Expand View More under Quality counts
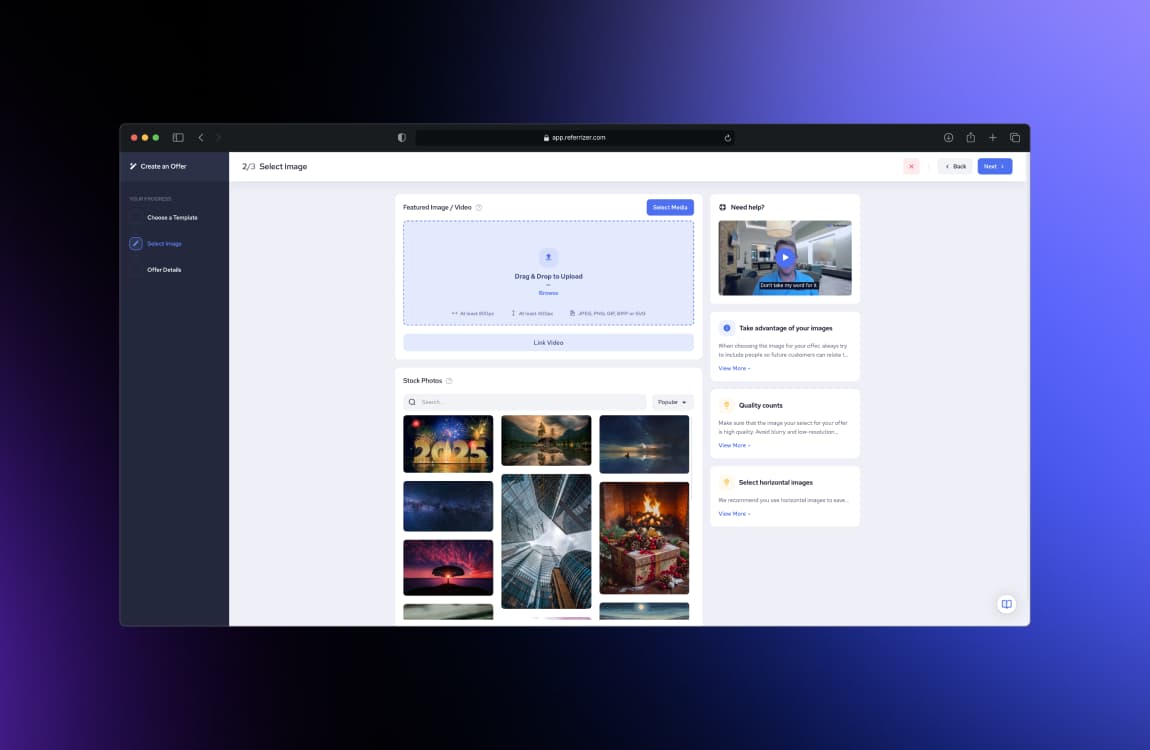The width and height of the screenshot is (1150, 750). [734, 445]
